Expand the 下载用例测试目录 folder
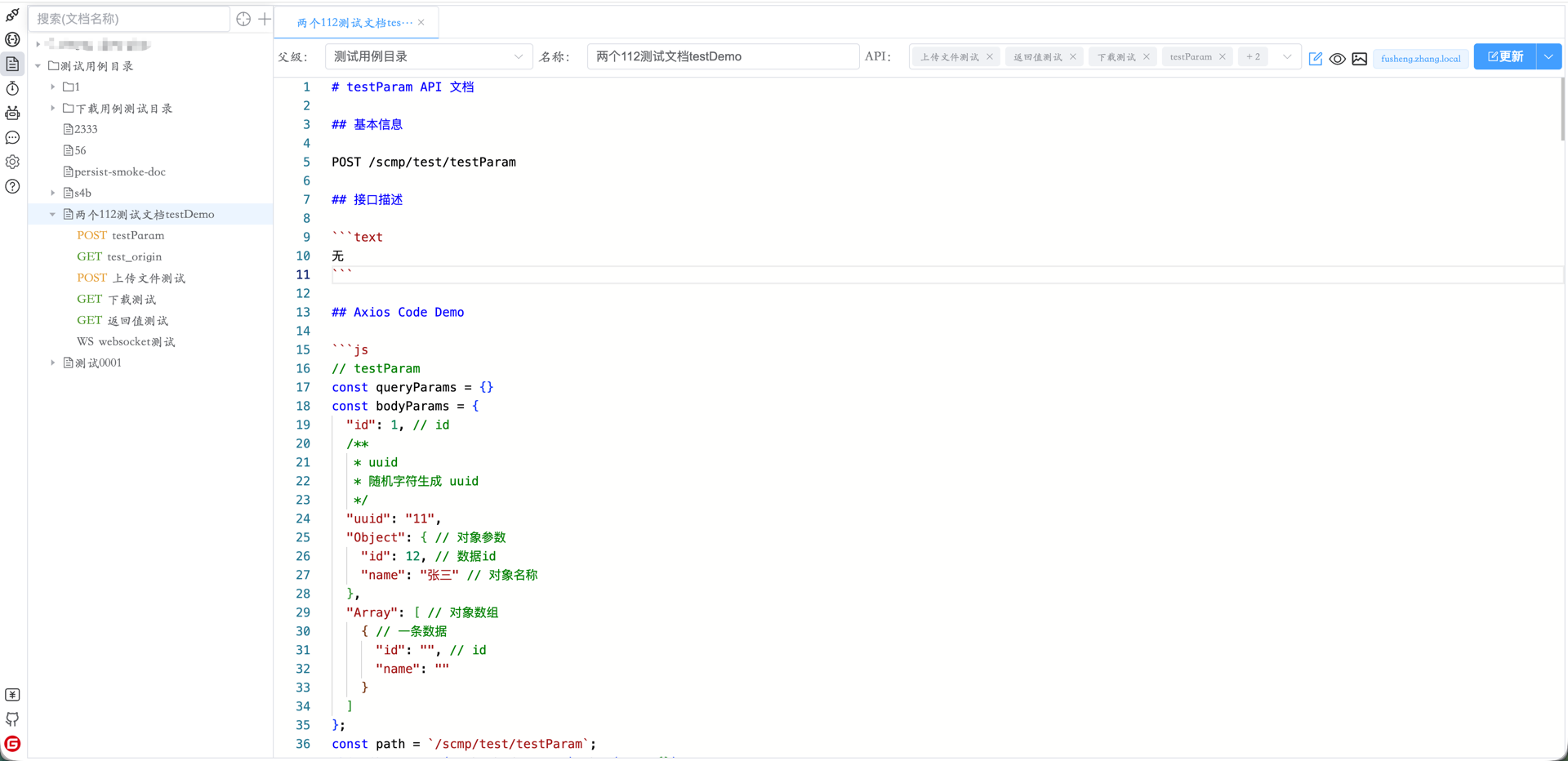This screenshot has height=761, width=1568. point(53,108)
